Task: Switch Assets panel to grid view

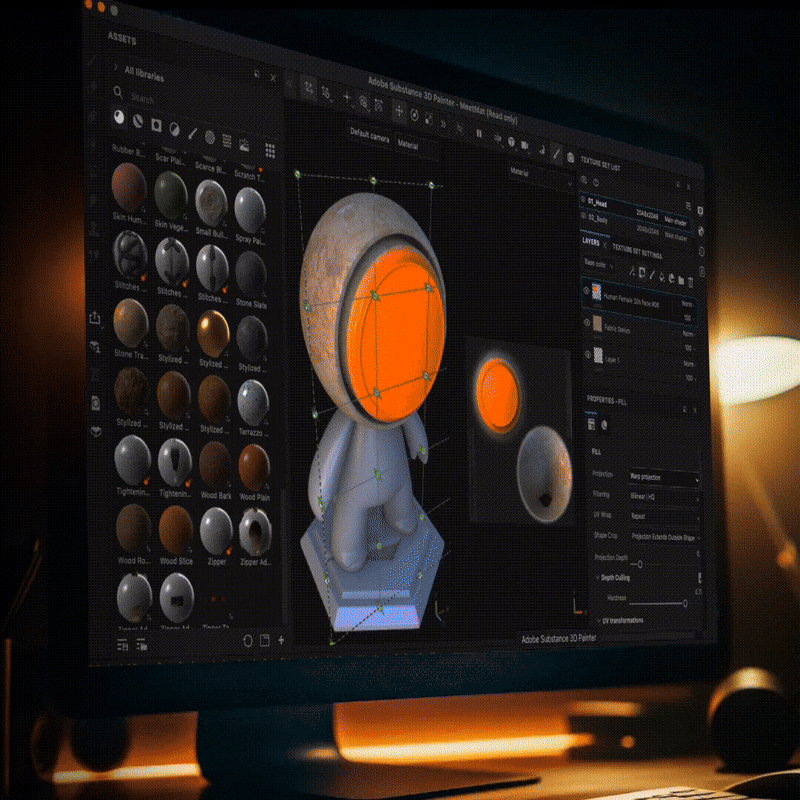Action: 270,150
